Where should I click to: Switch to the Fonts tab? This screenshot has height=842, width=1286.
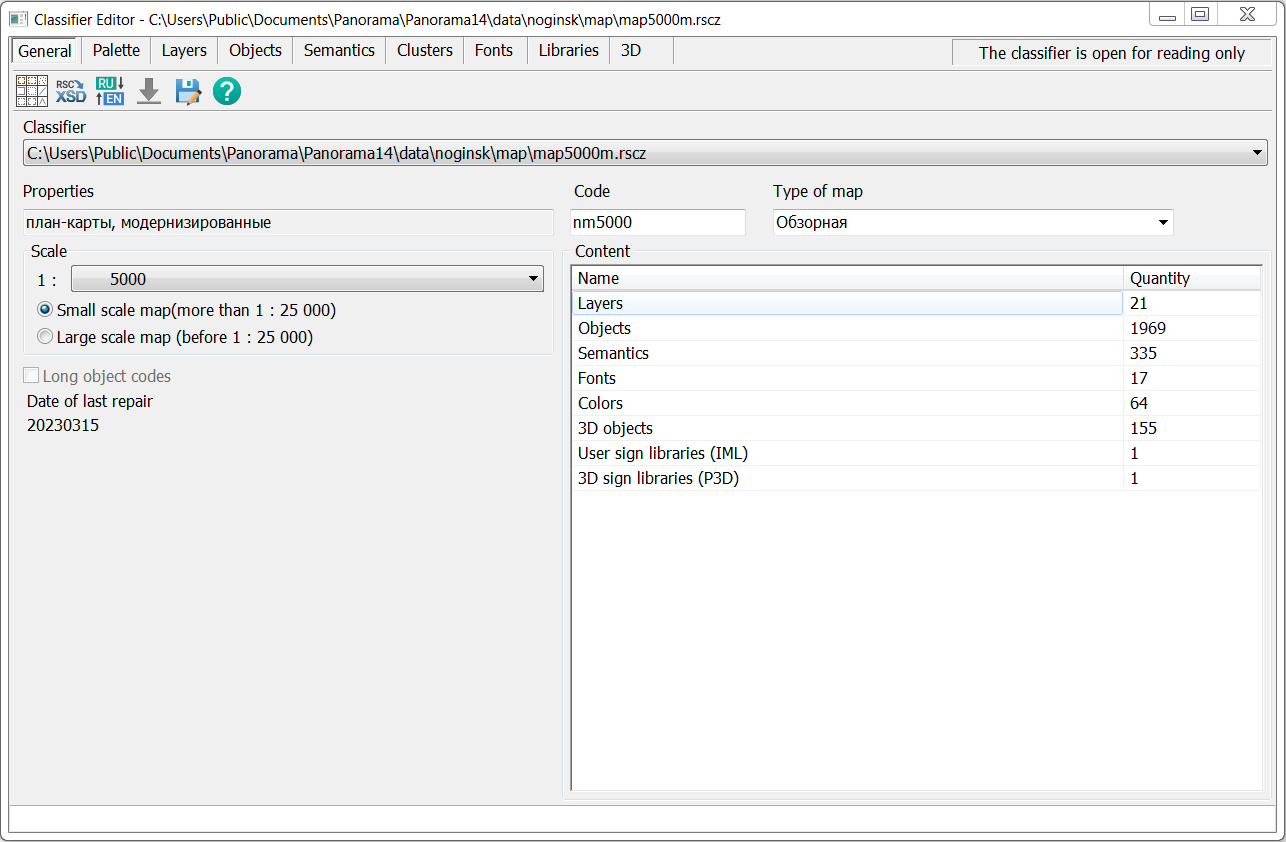[494, 50]
